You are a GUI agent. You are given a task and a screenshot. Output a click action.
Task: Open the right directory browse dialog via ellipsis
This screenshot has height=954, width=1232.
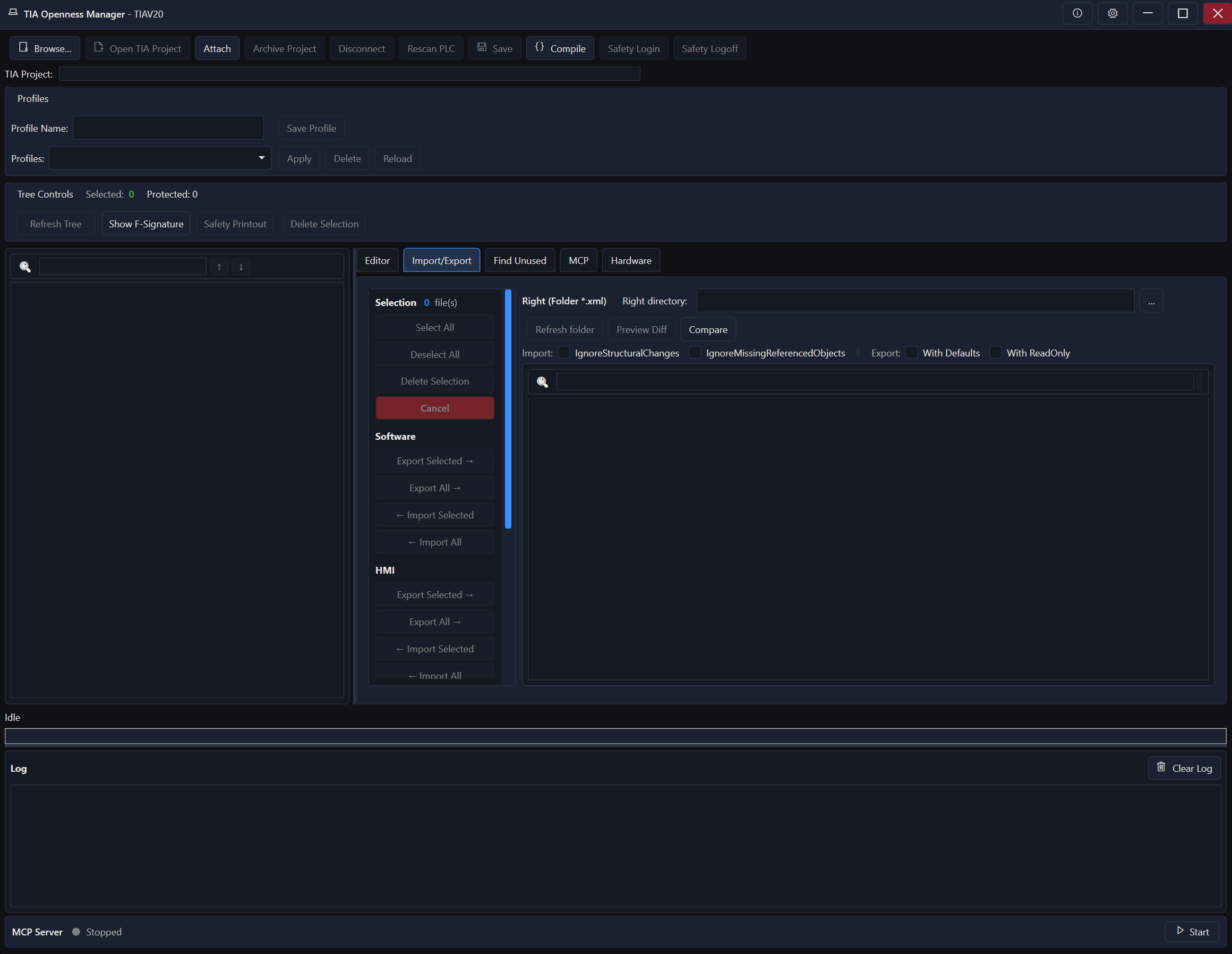tap(1152, 301)
